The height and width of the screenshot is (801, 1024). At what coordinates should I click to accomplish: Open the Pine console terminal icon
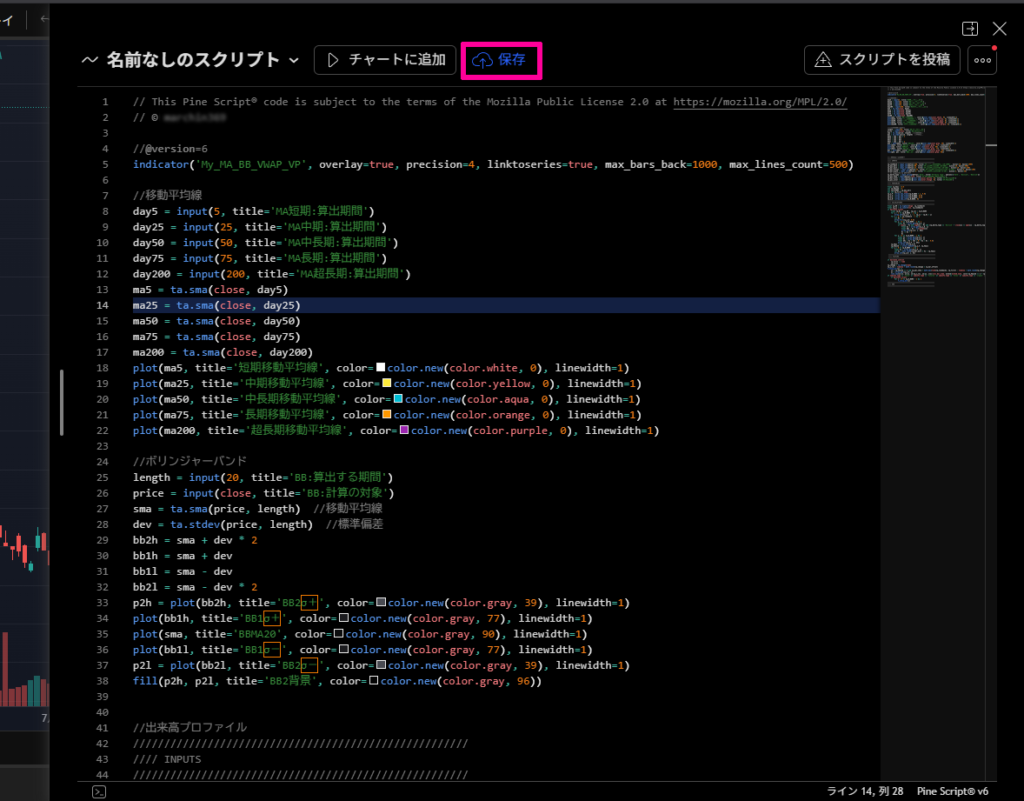[x=99, y=791]
